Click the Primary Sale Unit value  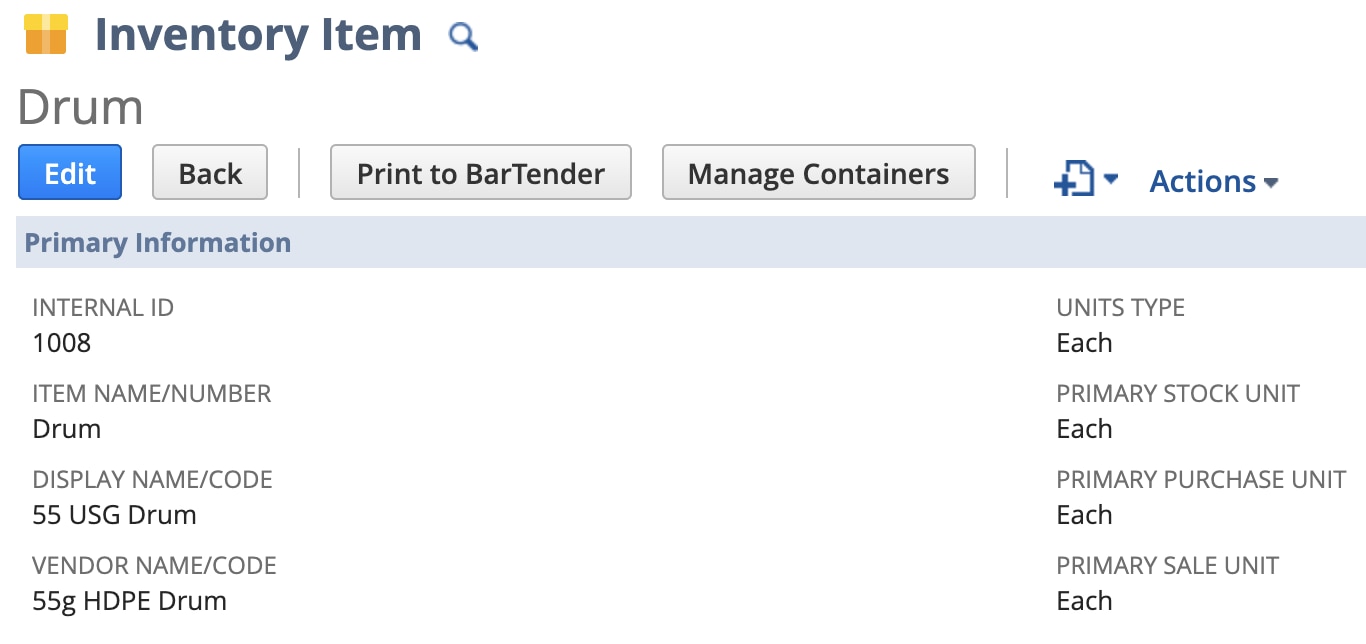pos(1084,601)
